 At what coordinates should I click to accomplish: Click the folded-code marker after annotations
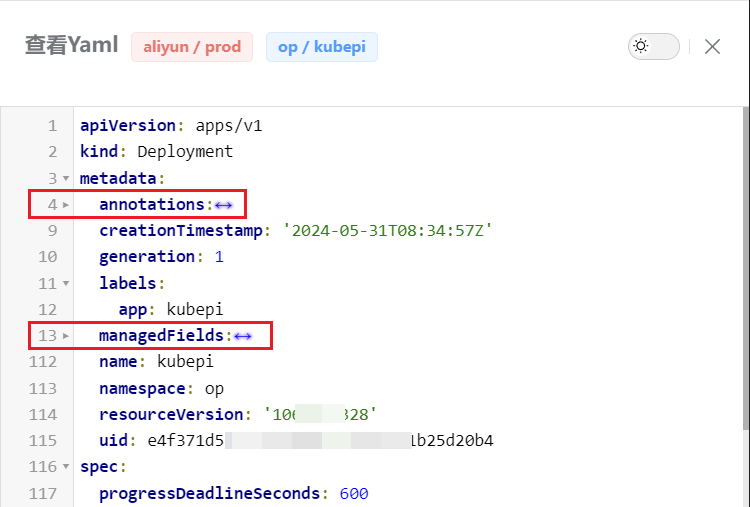[x=224, y=205]
